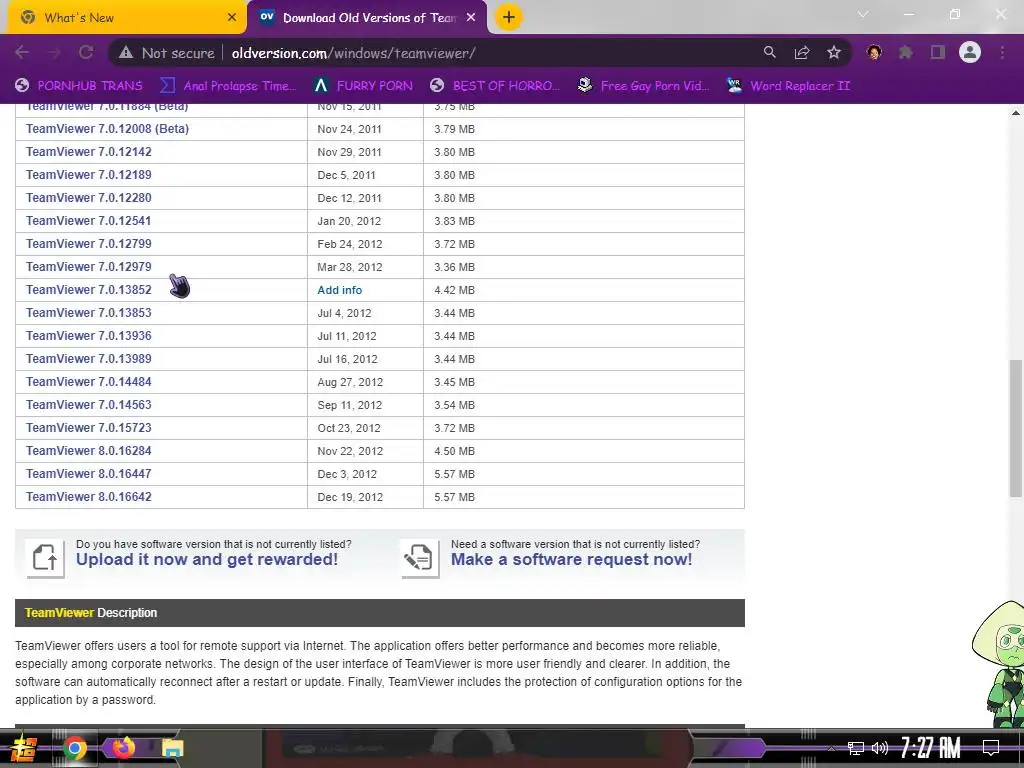Open the search icon in address bar
1024x768 pixels.
(770, 53)
